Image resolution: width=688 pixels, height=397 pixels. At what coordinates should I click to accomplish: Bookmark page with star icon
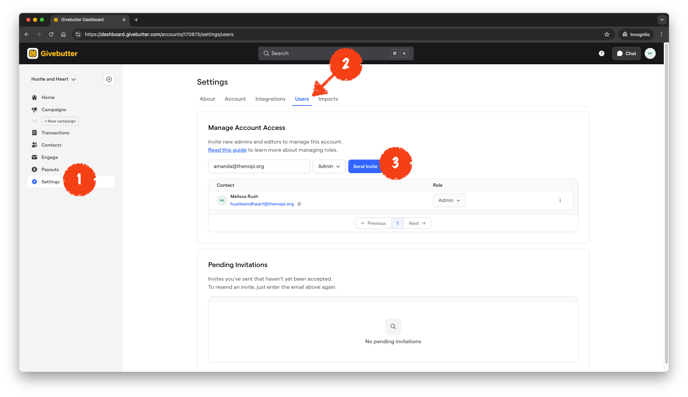(x=607, y=34)
